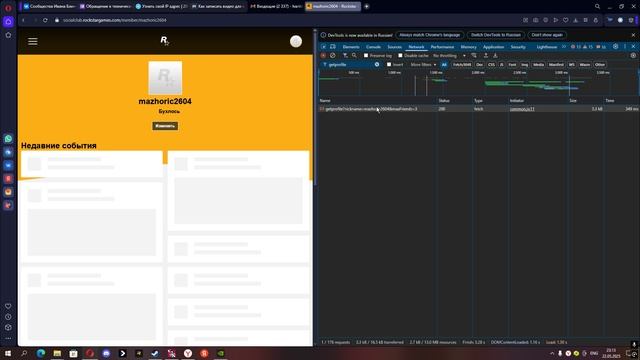The image size is (640, 360).
Task: Select the All request type filter
Action: point(444,64)
